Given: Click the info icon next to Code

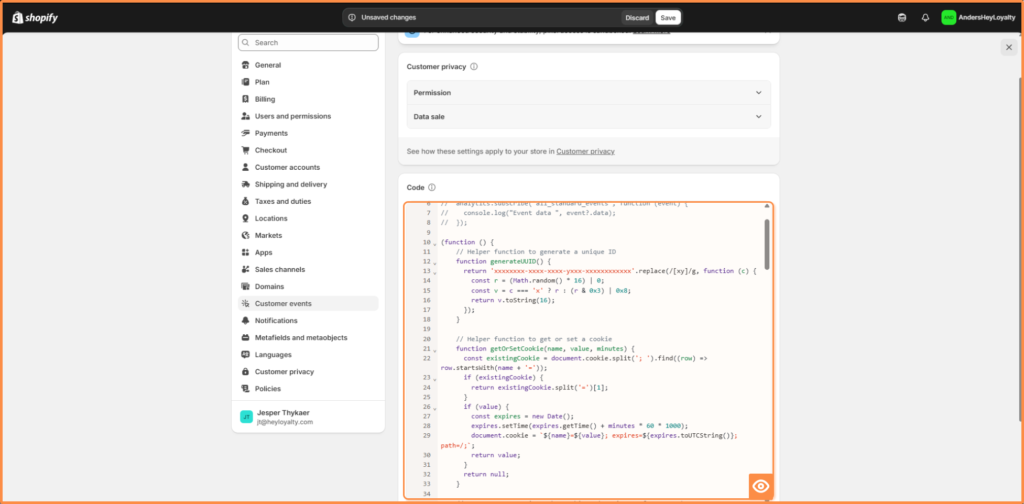Looking at the screenshot, I should pos(432,188).
